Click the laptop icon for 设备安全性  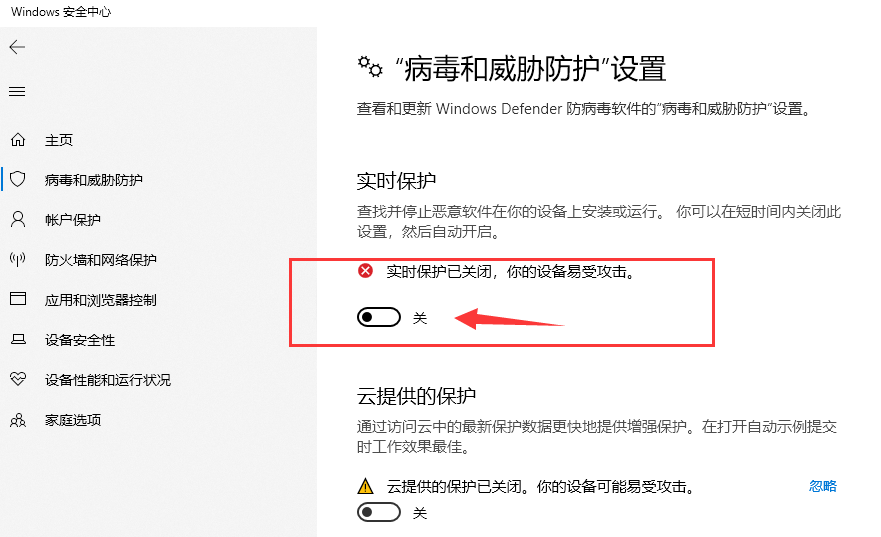coord(19,339)
